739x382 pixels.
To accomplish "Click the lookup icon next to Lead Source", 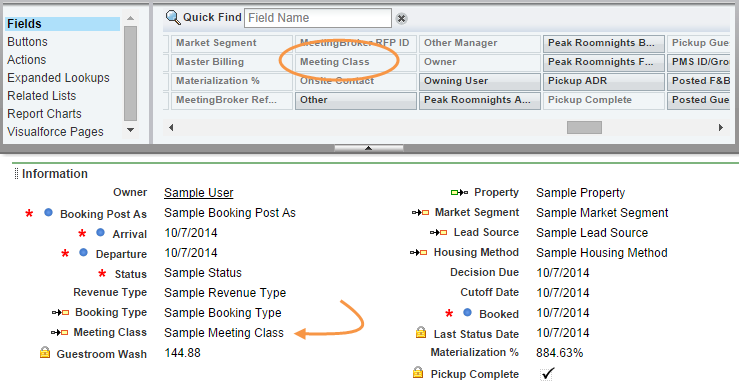I will click(438, 233).
